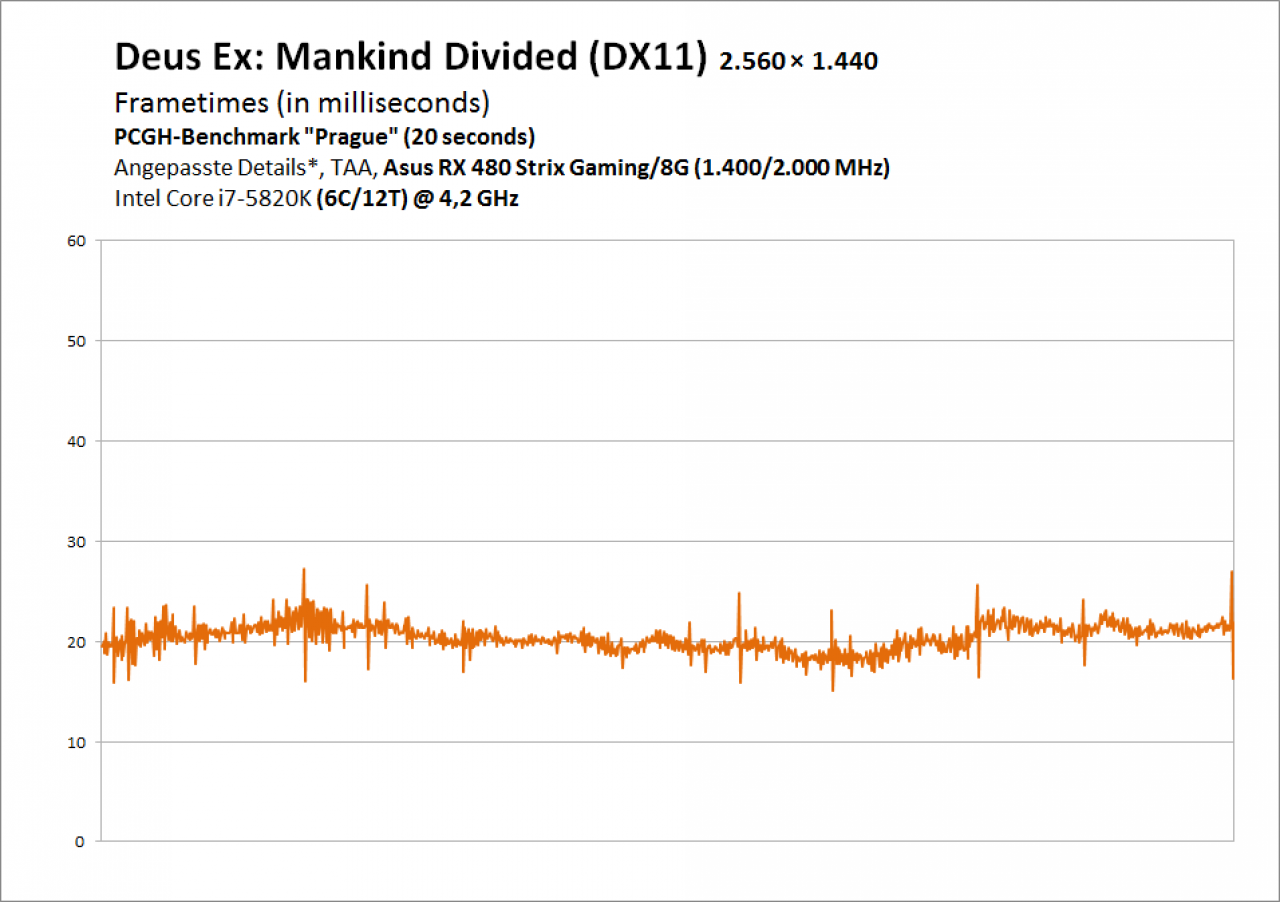Click the 'Angepasste Details*, TAA' text
The image size is (1280, 902).
pos(245,168)
